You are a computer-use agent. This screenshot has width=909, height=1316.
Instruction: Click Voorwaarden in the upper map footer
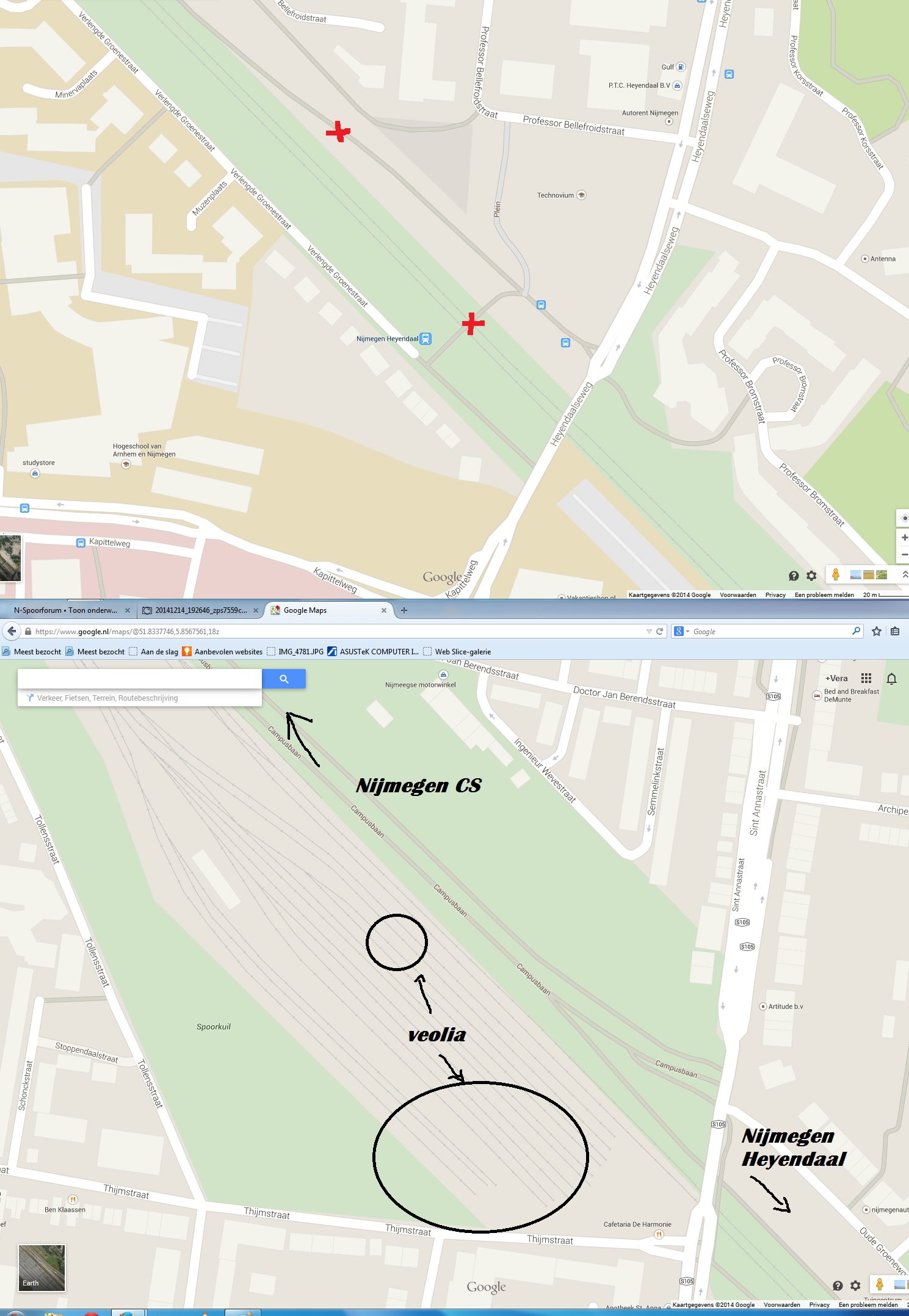(737, 595)
